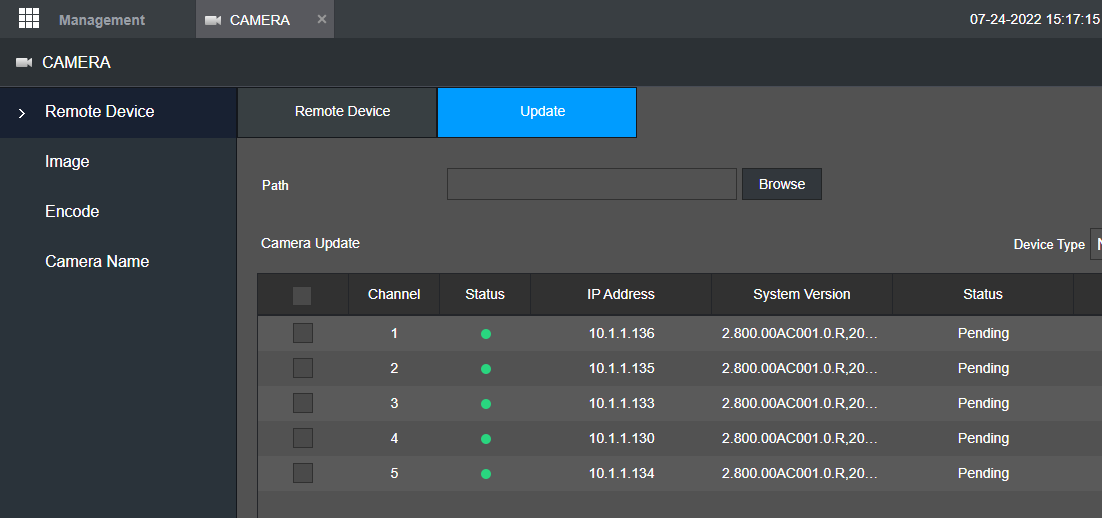Check the box for channel 1
1102x518 pixels.
[303, 333]
